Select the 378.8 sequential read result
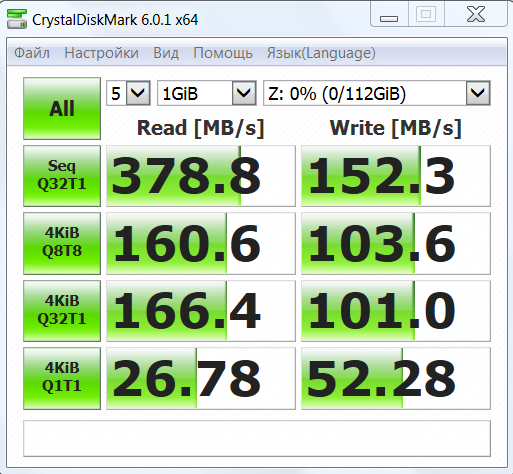This screenshot has height=474, width=513. pos(201,176)
